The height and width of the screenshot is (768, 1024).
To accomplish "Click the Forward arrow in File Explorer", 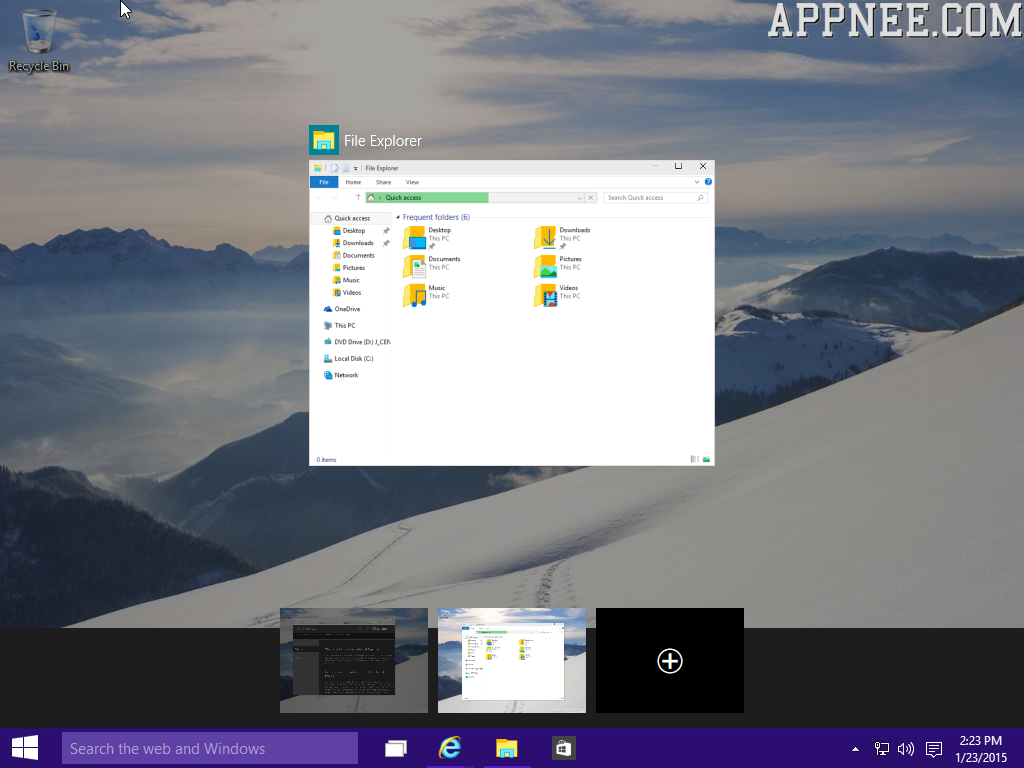I will point(334,197).
